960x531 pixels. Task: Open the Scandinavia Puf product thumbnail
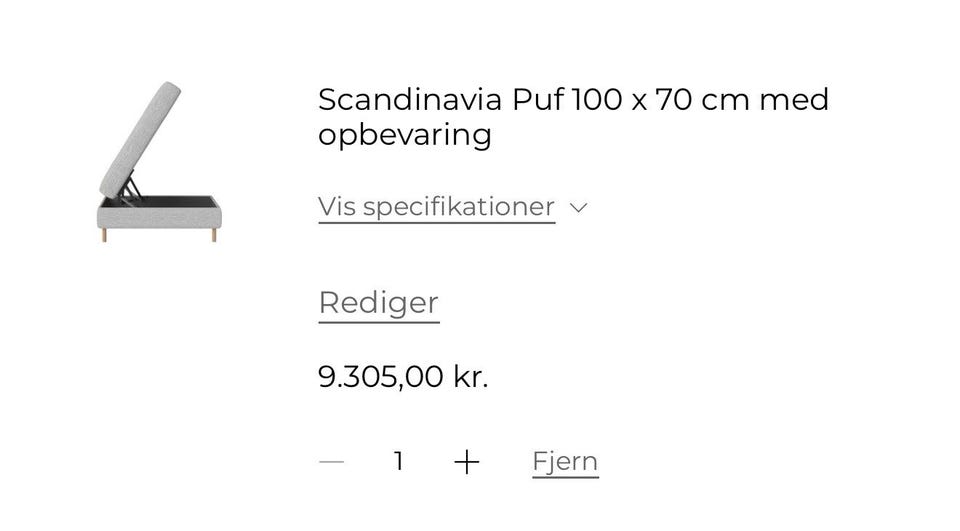pyautogui.click(x=157, y=164)
